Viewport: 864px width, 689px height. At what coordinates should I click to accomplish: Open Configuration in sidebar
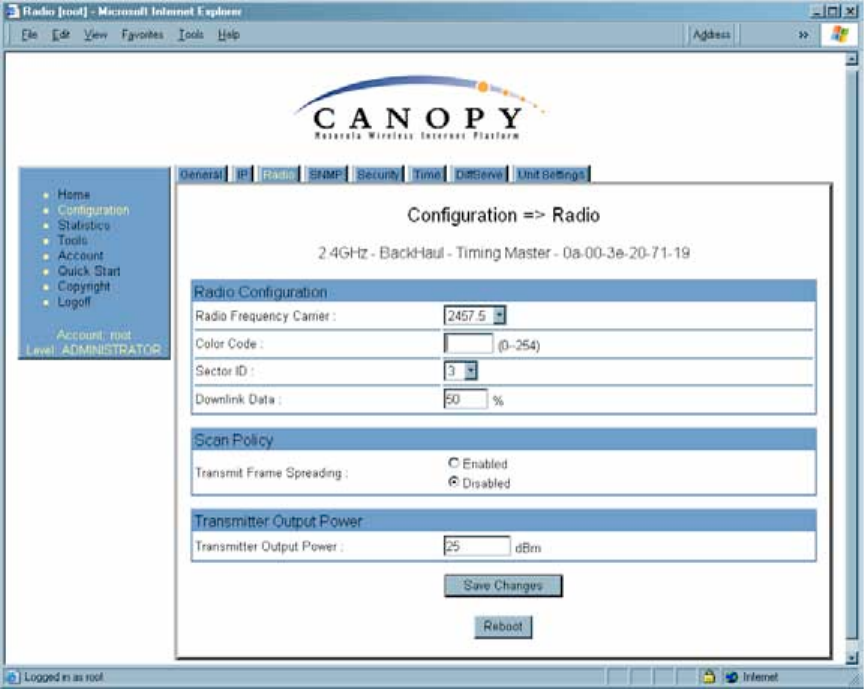[x=93, y=210]
